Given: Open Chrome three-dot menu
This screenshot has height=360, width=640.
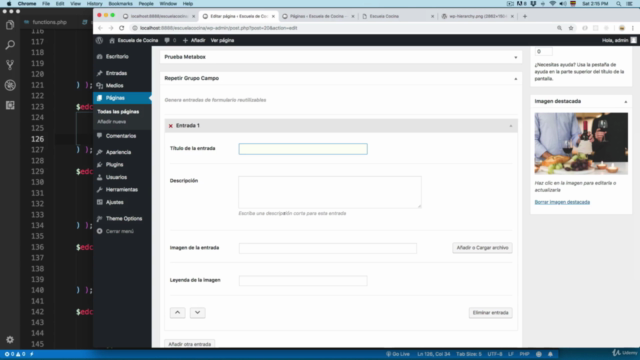Looking at the screenshot, I should point(633,28).
